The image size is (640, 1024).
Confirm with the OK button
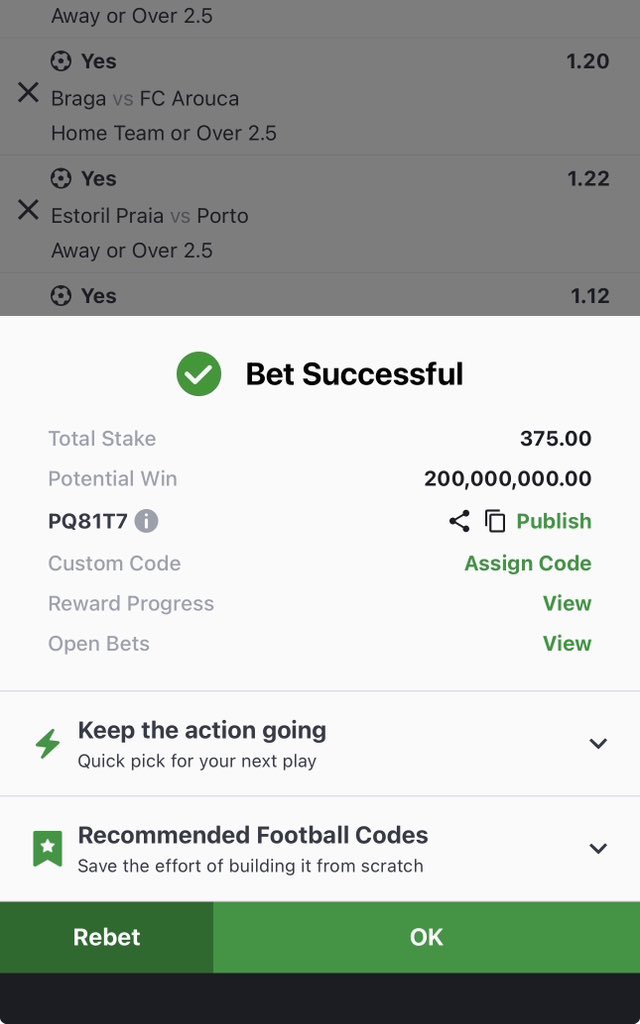[426, 937]
